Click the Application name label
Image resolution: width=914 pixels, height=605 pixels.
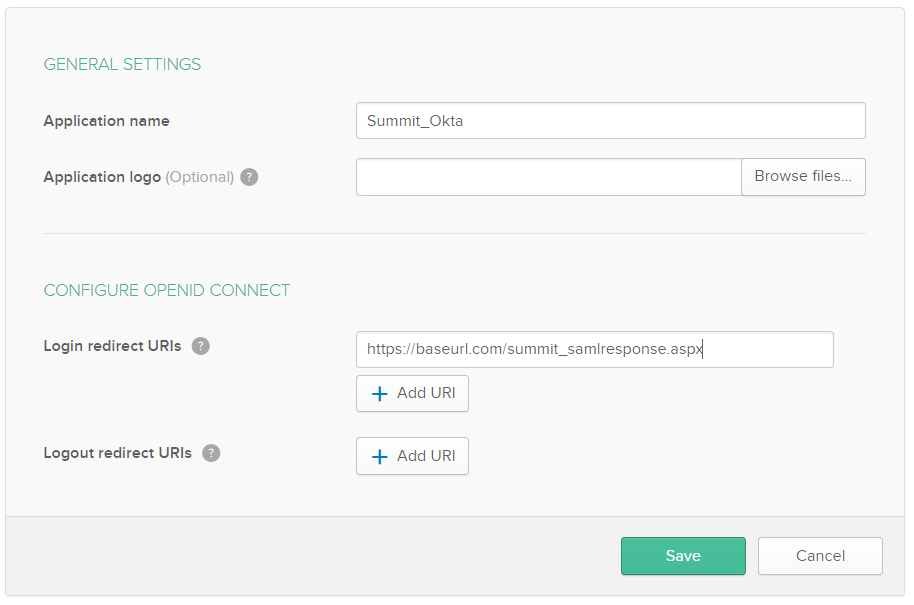point(106,121)
